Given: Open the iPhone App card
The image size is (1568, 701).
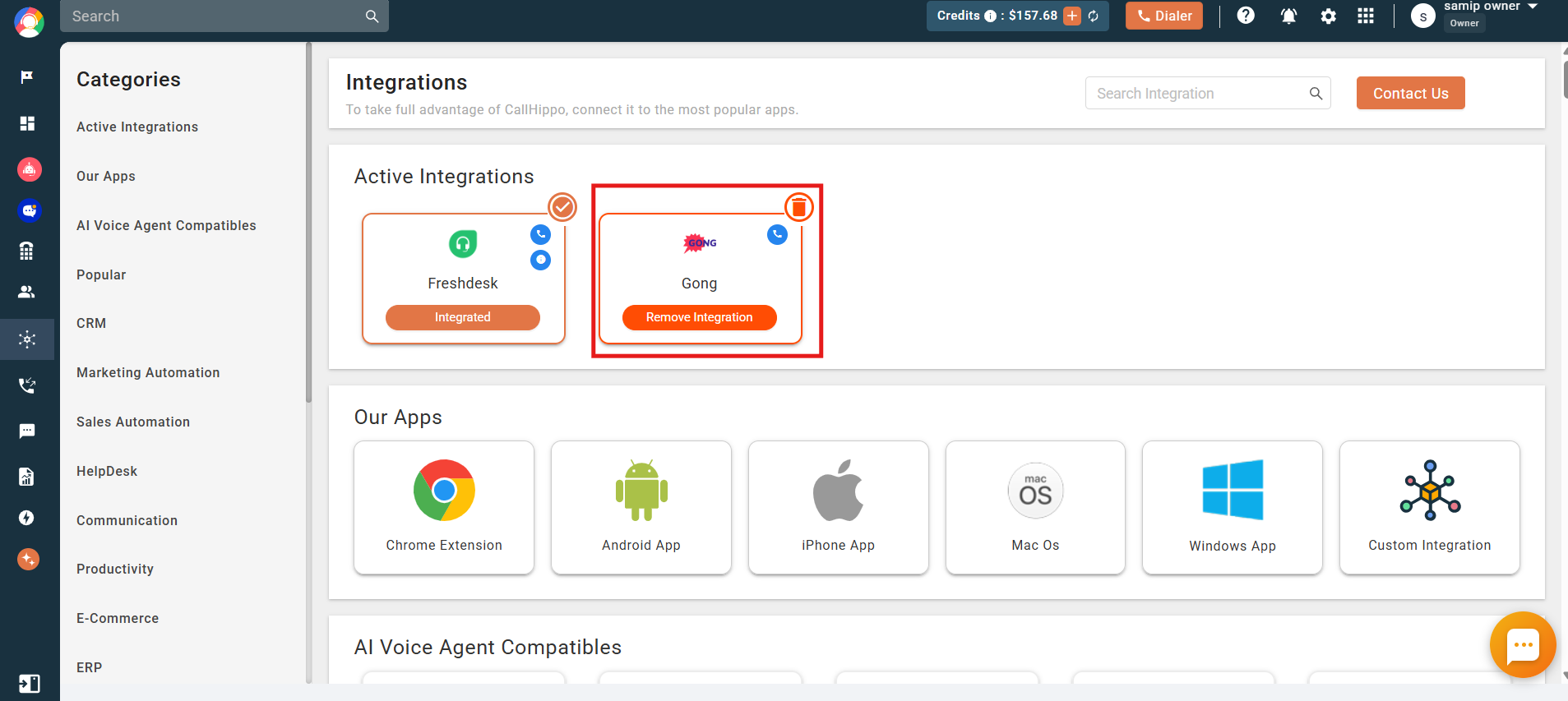Looking at the screenshot, I should point(838,507).
